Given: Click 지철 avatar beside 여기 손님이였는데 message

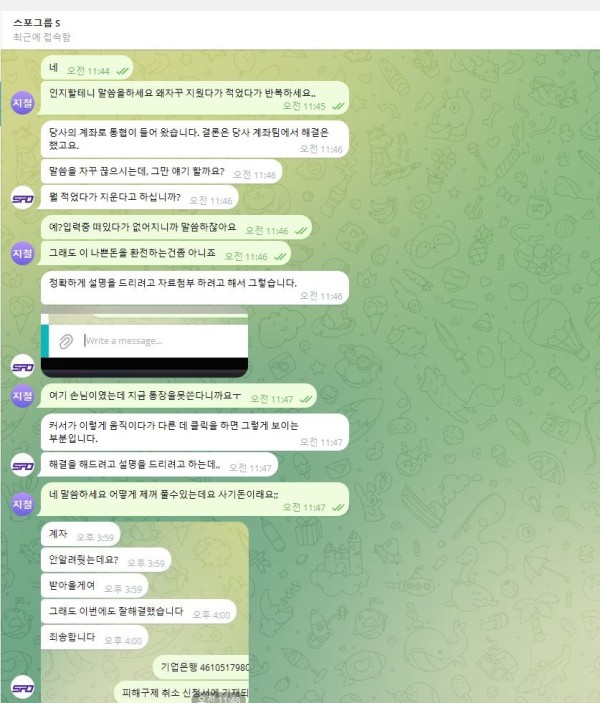Looking at the screenshot, I should (x=22, y=396).
